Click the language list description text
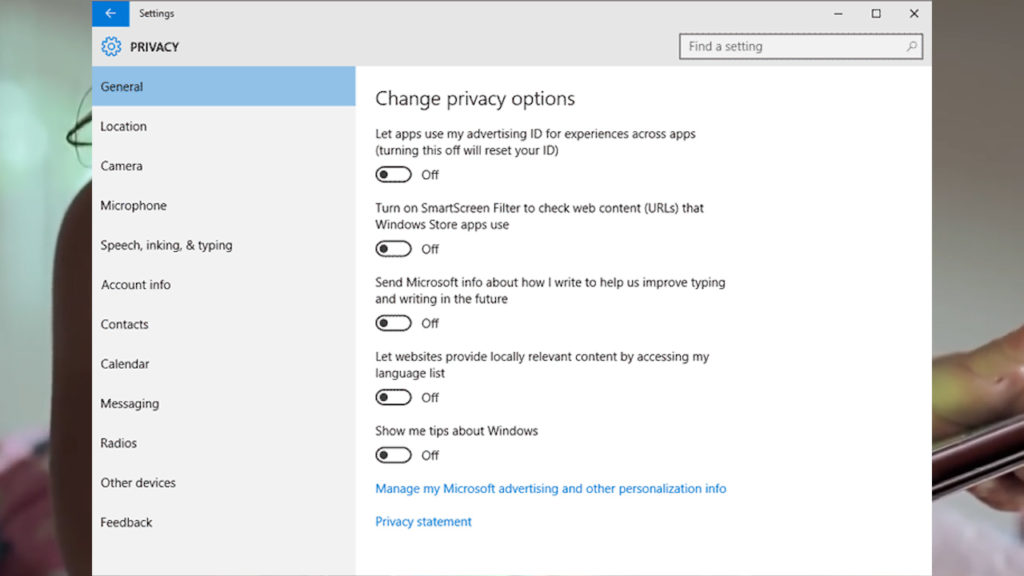Screen dimensions: 1024x576 point(542,364)
